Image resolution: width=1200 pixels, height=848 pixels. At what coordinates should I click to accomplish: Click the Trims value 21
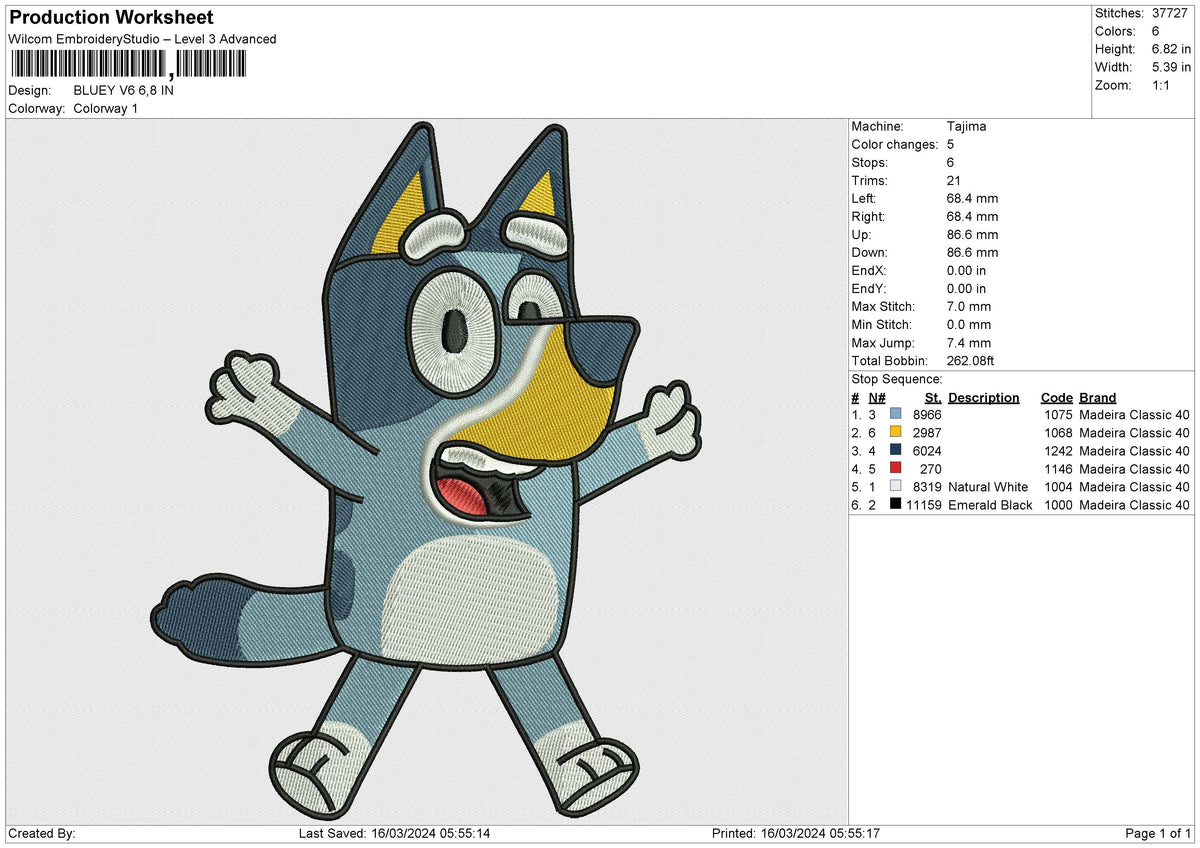tap(954, 180)
